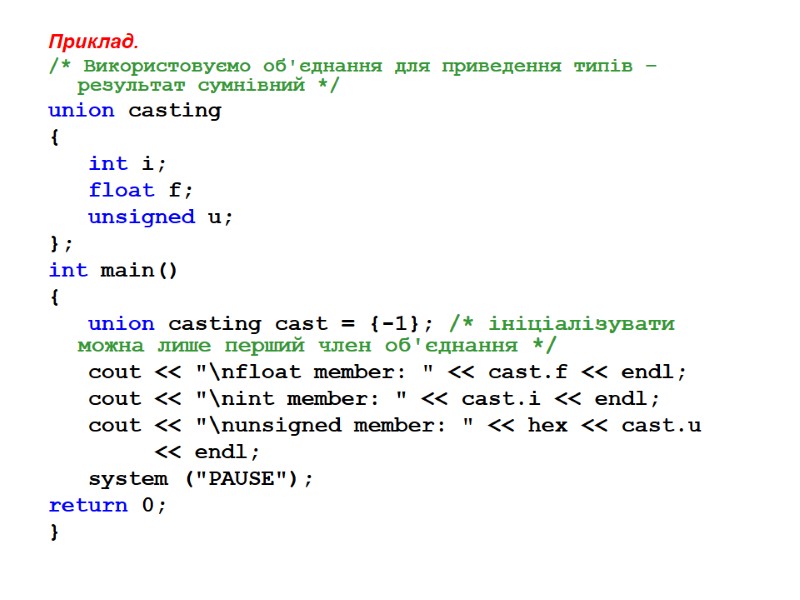
Task: Click the comment line starting "/* Використовуємо"
Action: [x=353, y=66]
